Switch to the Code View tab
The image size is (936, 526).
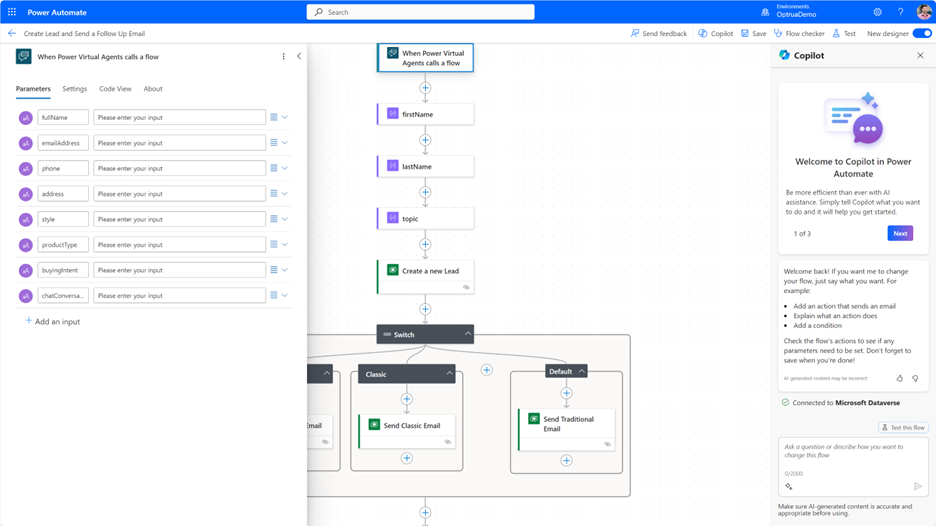point(115,88)
